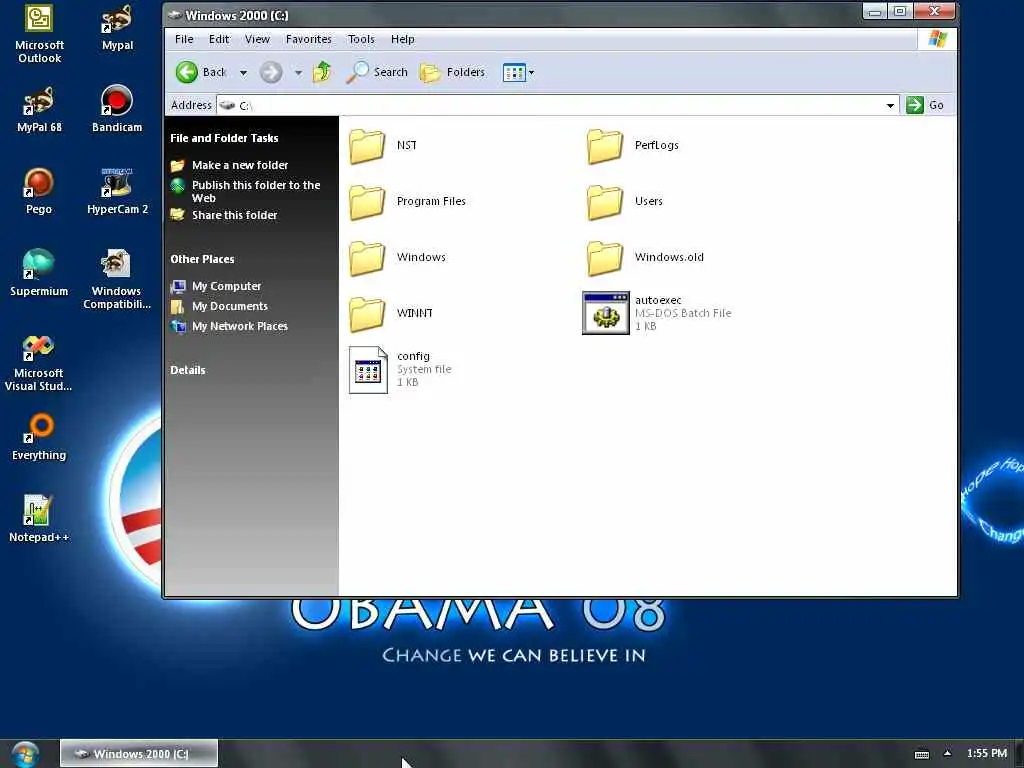Click the window title bar drive icon
Viewport: 1024px width, 768px height.
[x=174, y=14]
